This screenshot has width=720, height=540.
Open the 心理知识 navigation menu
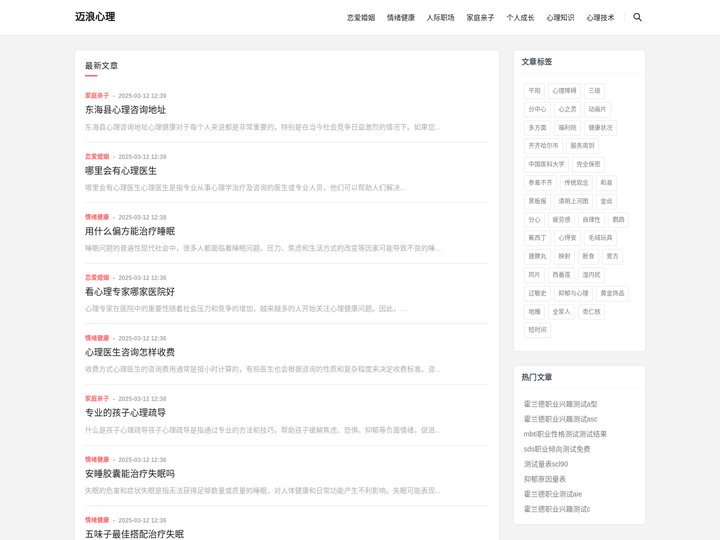click(x=560, y=17)
